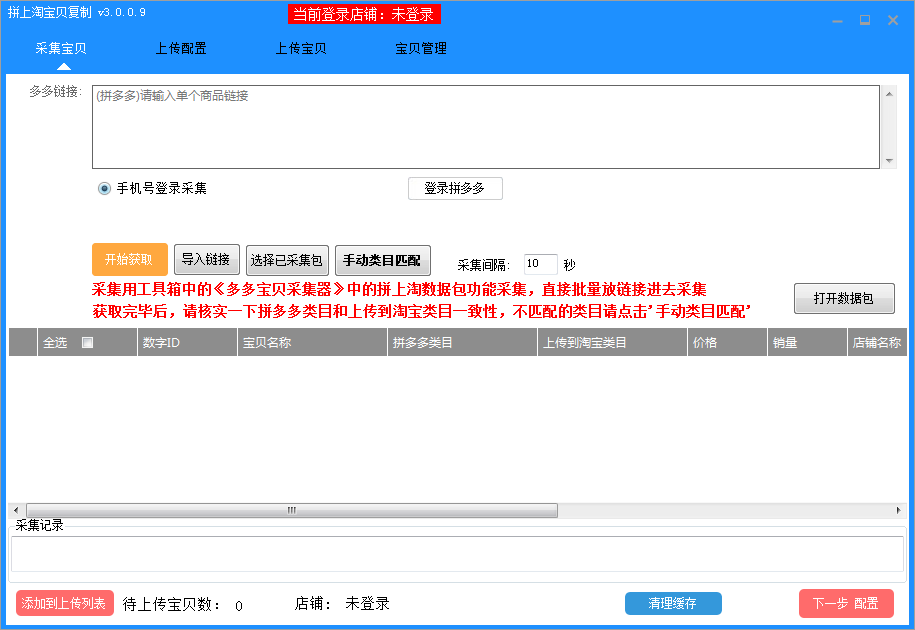This screenshot has width=915, height=630.
Task: 点击开始获取按钮
Action: 129,258
